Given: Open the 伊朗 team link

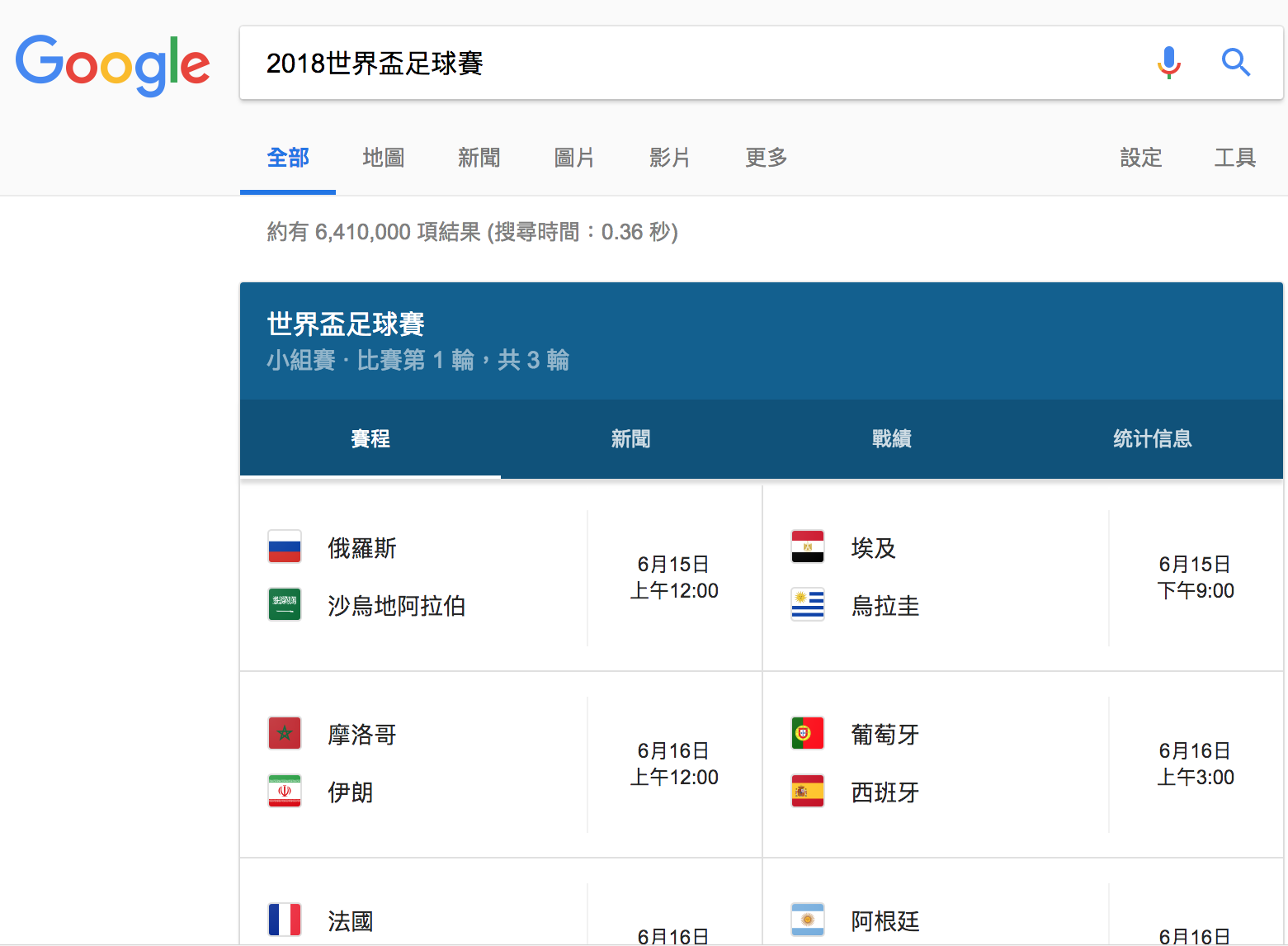Looking at the screenshot, I should 351,792.
